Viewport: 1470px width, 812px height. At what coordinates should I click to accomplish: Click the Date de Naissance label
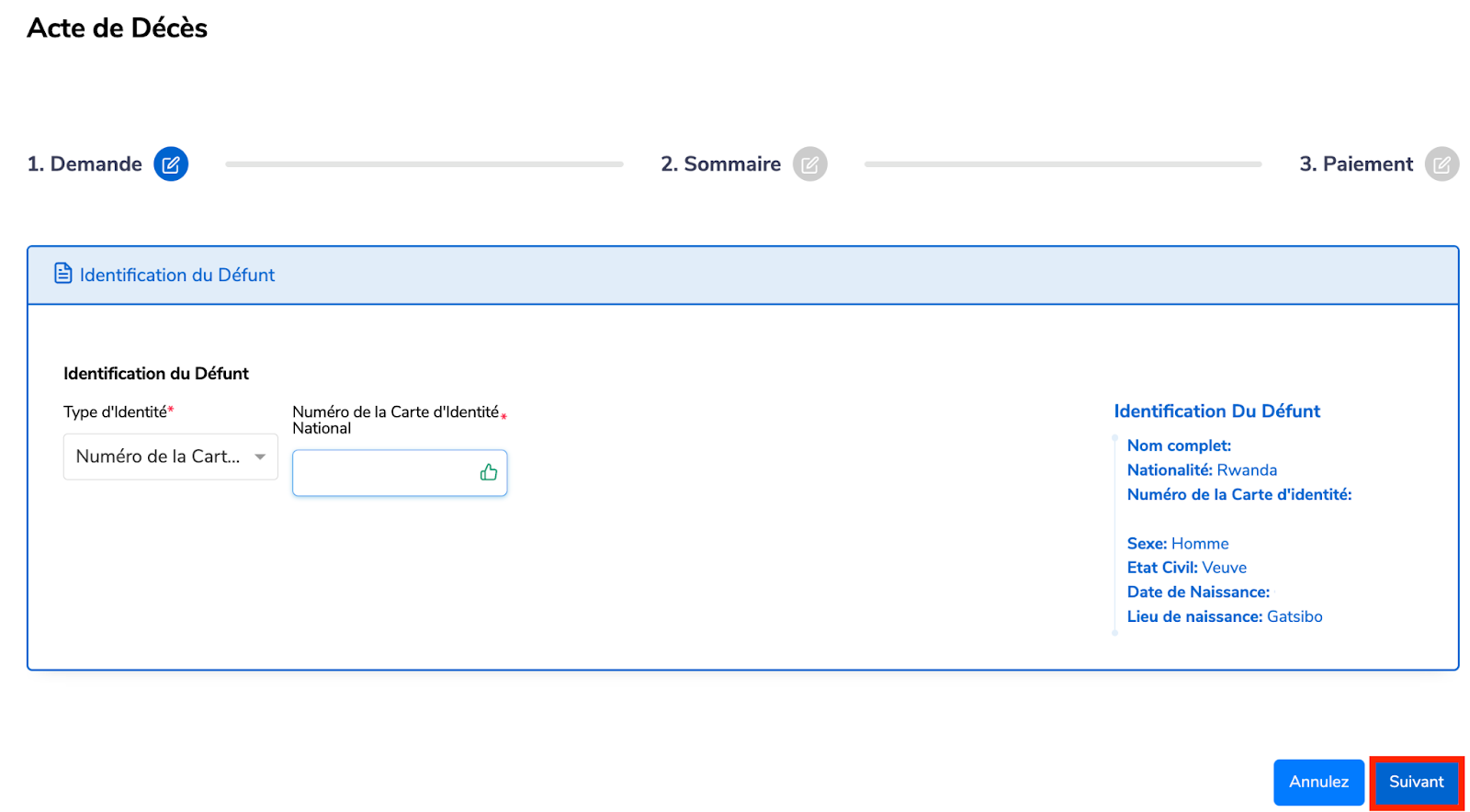[x=1198, y=592]
